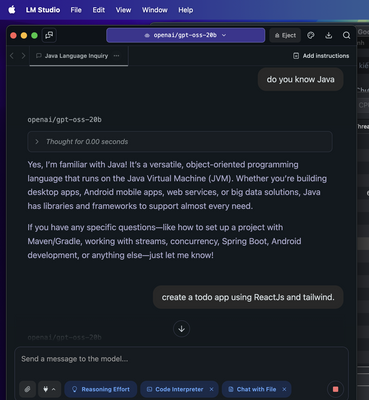Open the openai/gpt-oss-20b model selector dropdown

pyautogui.click(x=186, y=35)
